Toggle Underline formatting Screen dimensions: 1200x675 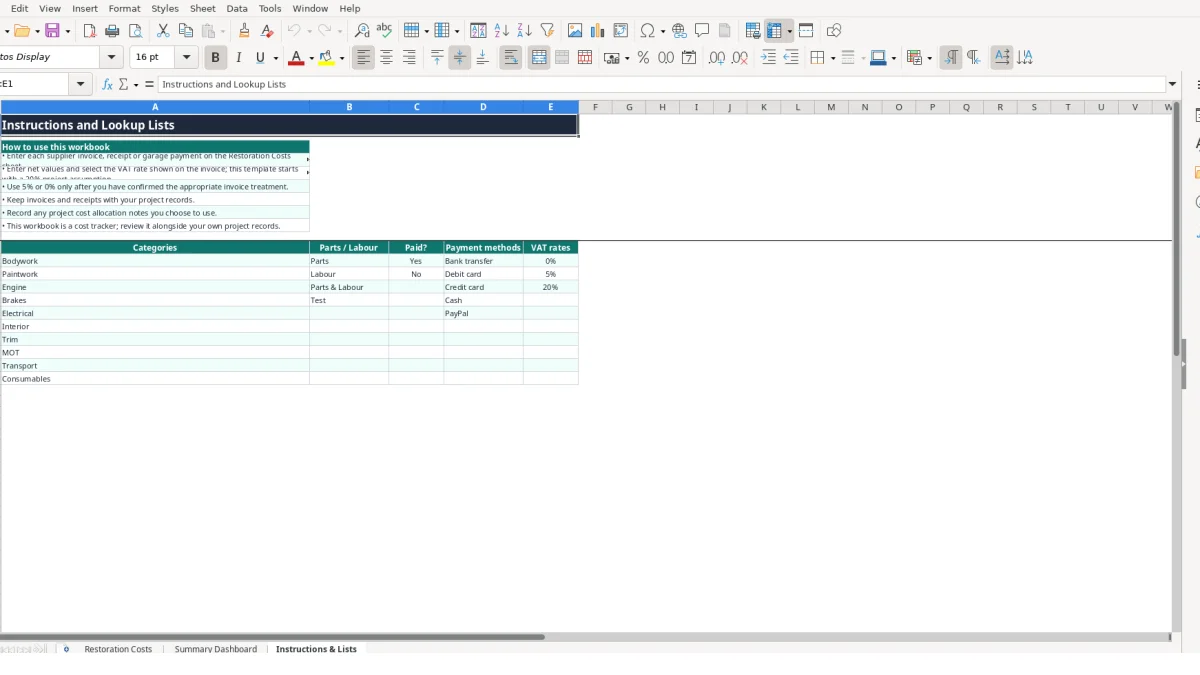261,58
